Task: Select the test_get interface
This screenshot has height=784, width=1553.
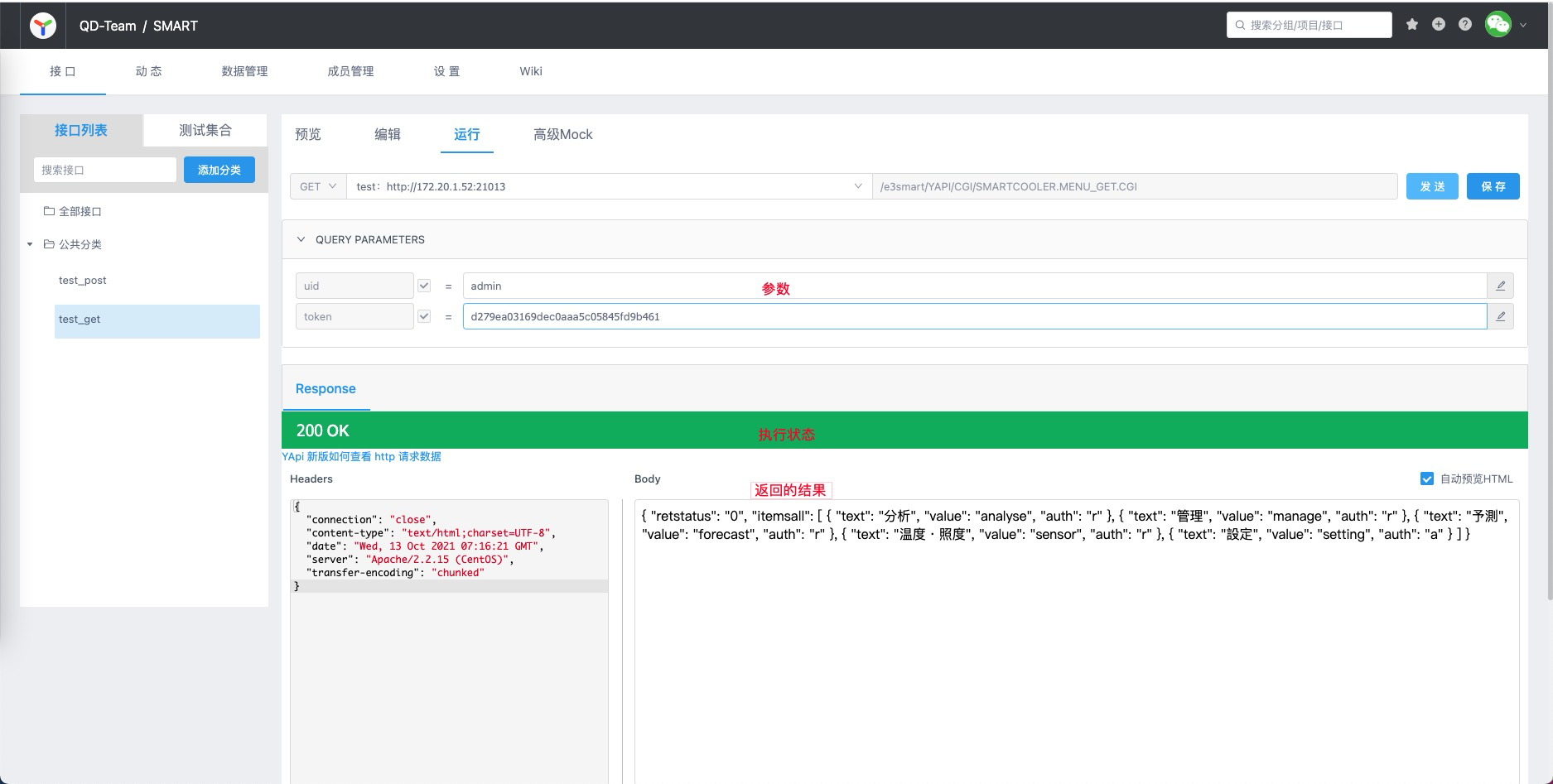Action: click(x=157, y=321)
